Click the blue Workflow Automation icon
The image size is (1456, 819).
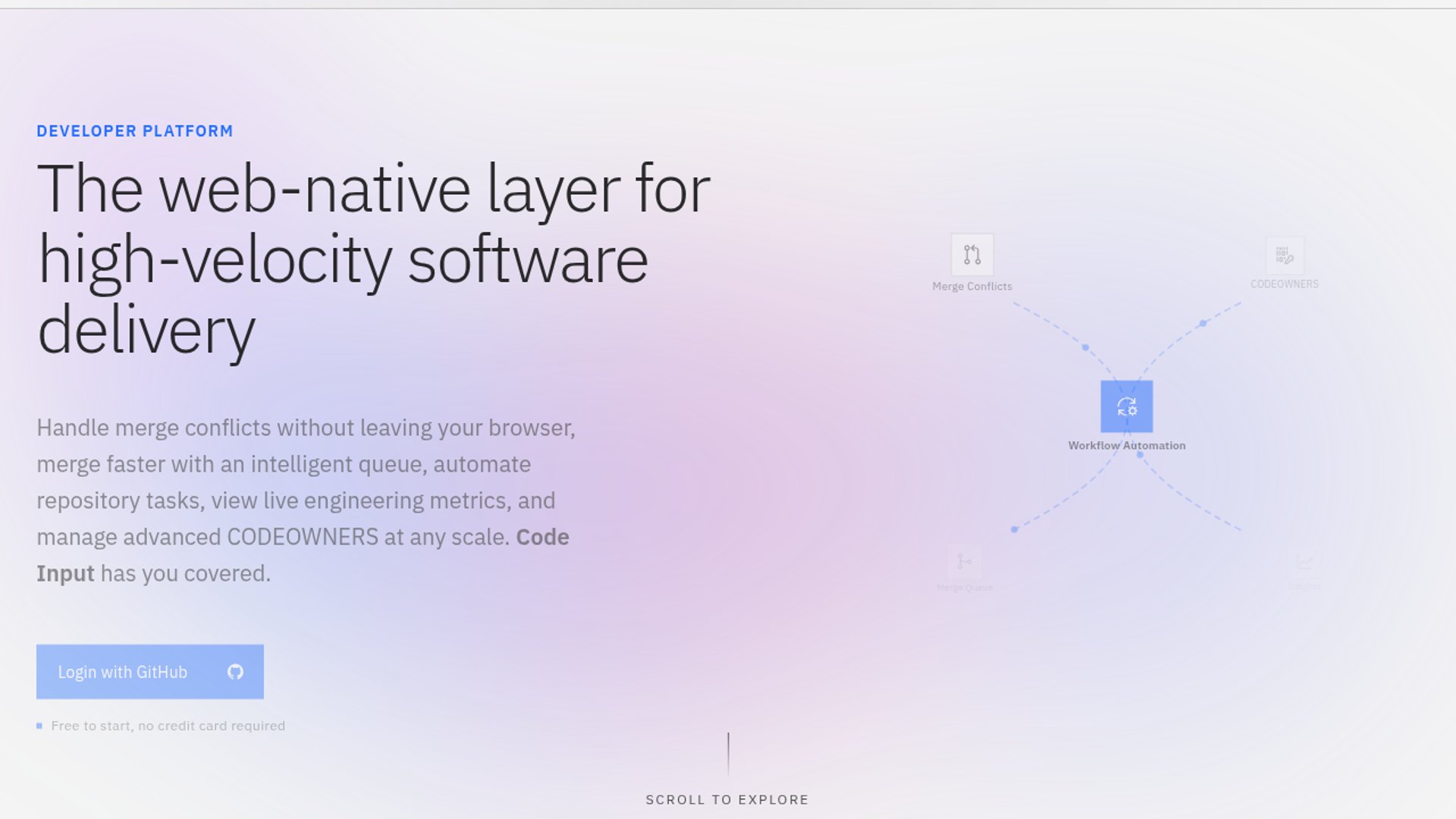click(x=1126, y=406)
